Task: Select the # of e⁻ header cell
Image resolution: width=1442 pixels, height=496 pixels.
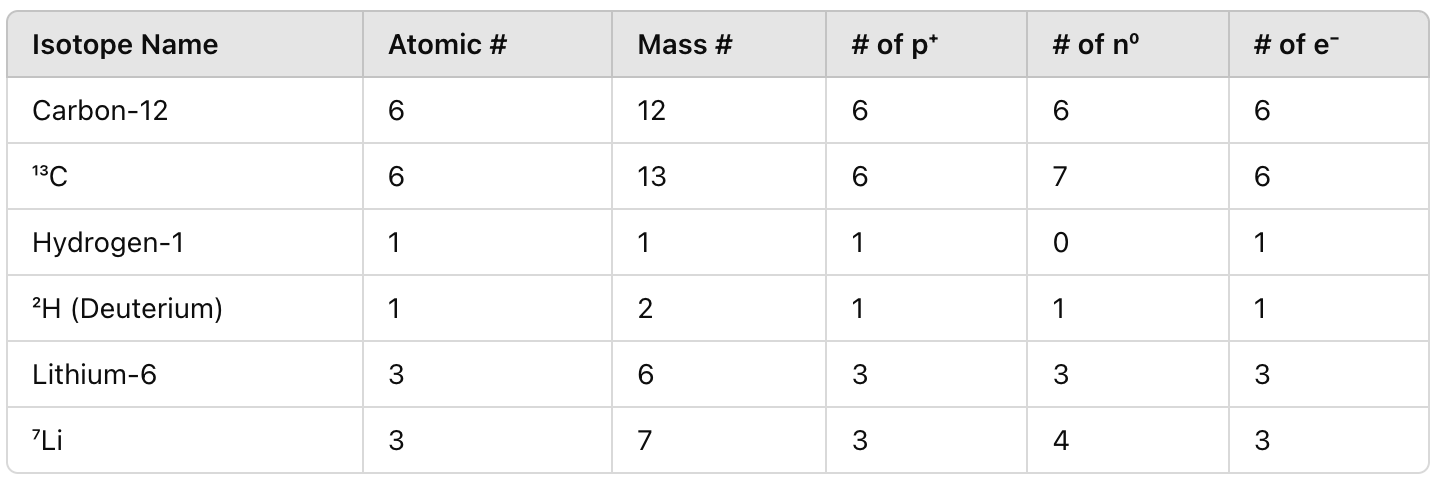Action: (x=1329, y=44)
